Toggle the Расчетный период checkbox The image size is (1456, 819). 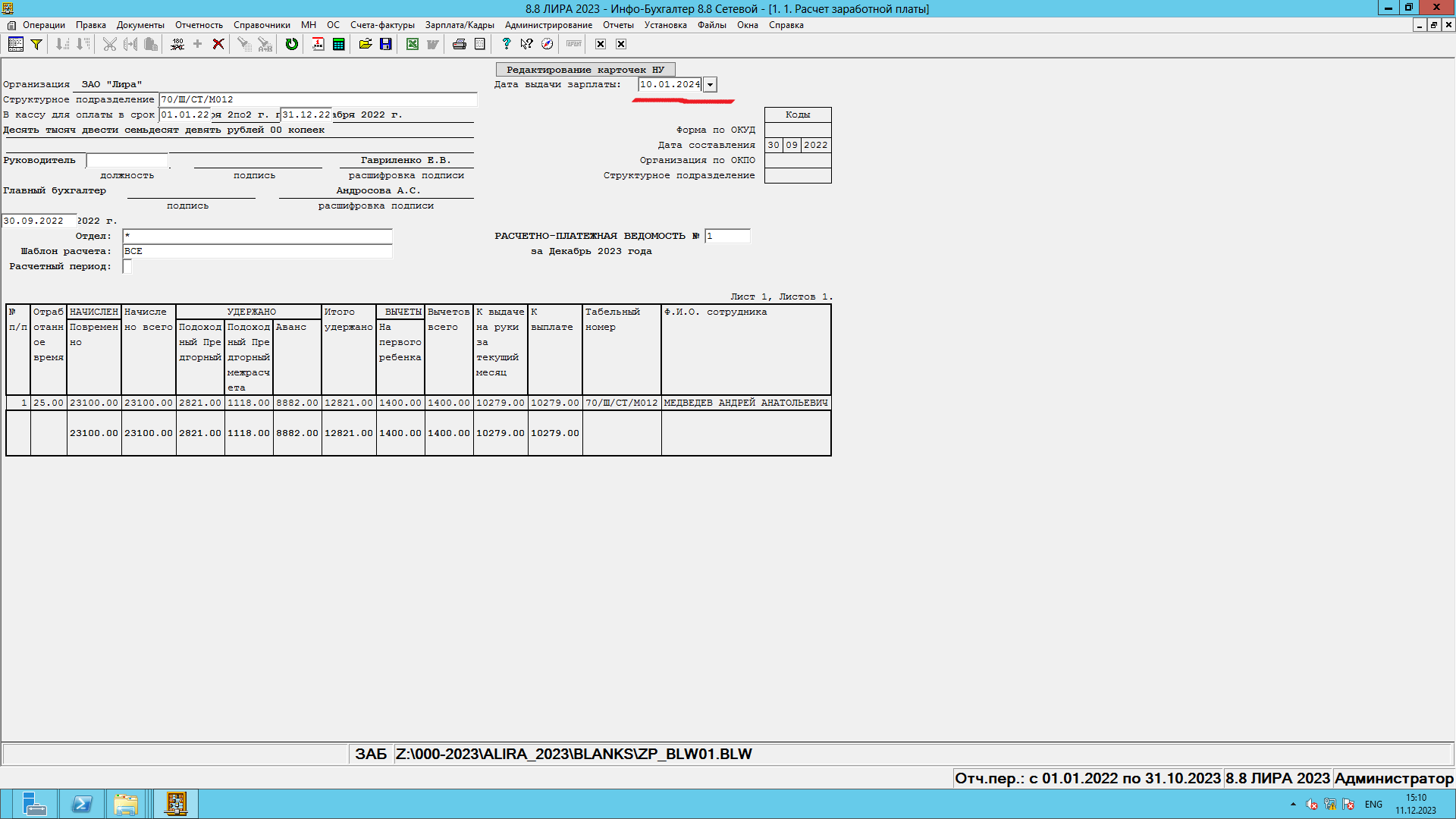point(127,266)
